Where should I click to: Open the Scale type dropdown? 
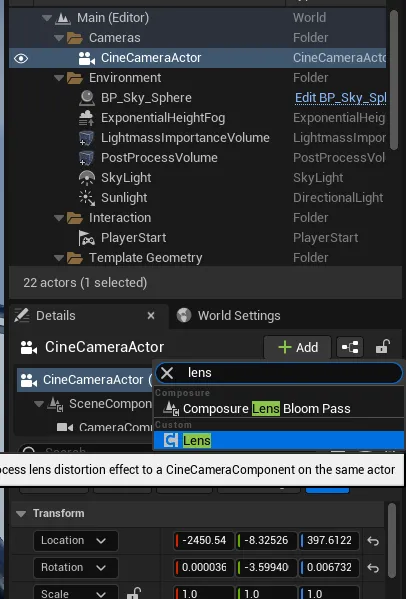click(x=76, y=593)
